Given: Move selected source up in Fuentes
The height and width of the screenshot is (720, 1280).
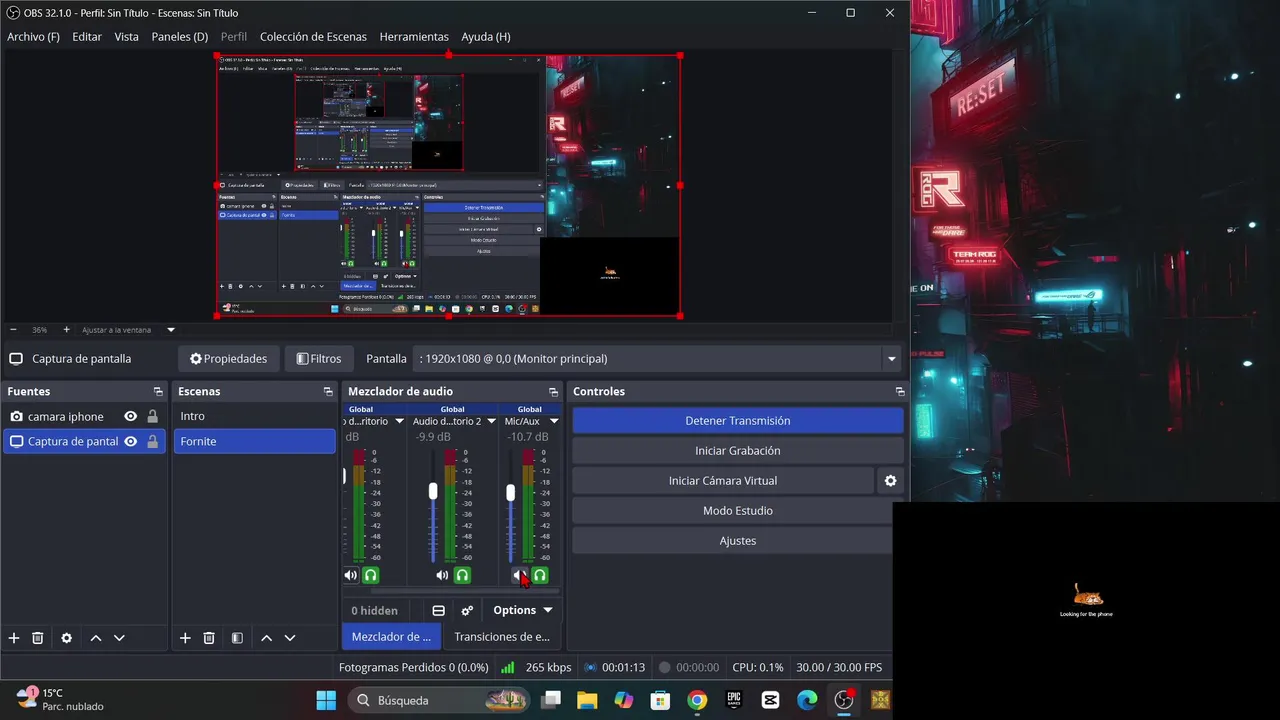Looking at the screenshot, I should click(x=96, y=638).
